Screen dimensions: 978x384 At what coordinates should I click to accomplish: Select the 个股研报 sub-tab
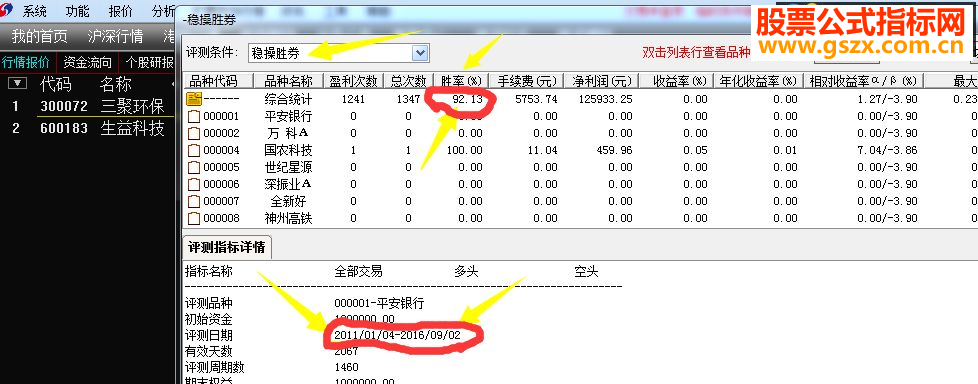click(x=150, y=62)
